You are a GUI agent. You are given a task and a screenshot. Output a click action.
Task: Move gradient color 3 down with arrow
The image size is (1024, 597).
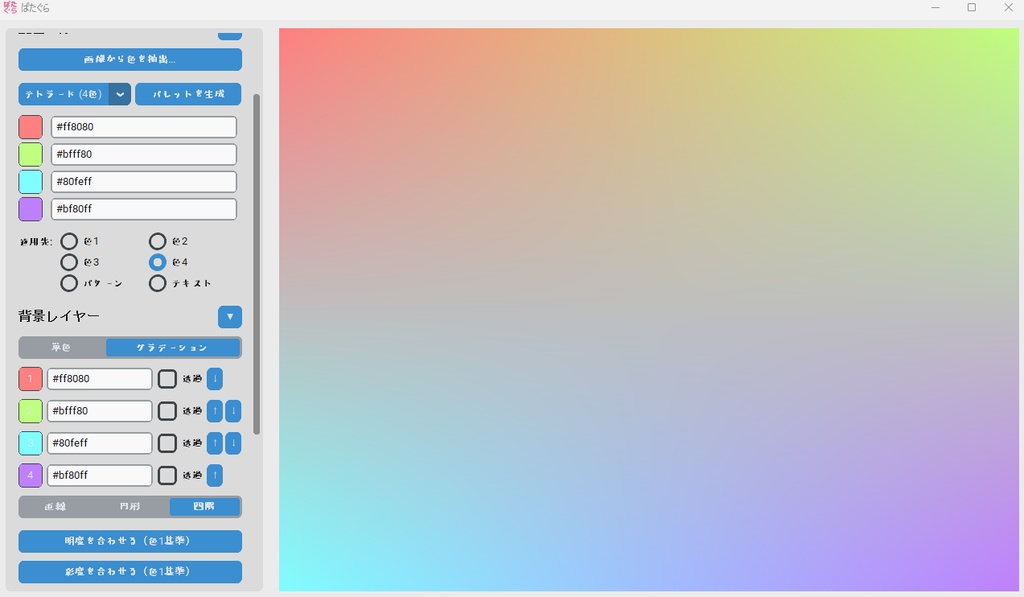[x=233, y=443]
